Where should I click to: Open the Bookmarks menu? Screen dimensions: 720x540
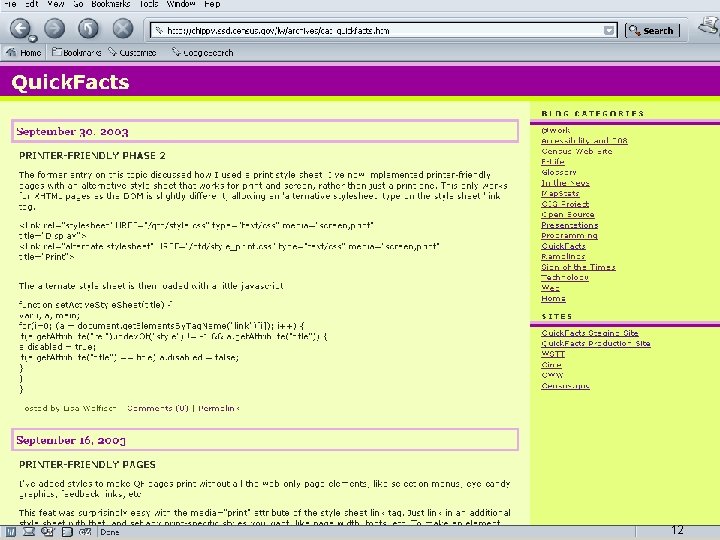point(110,4)
